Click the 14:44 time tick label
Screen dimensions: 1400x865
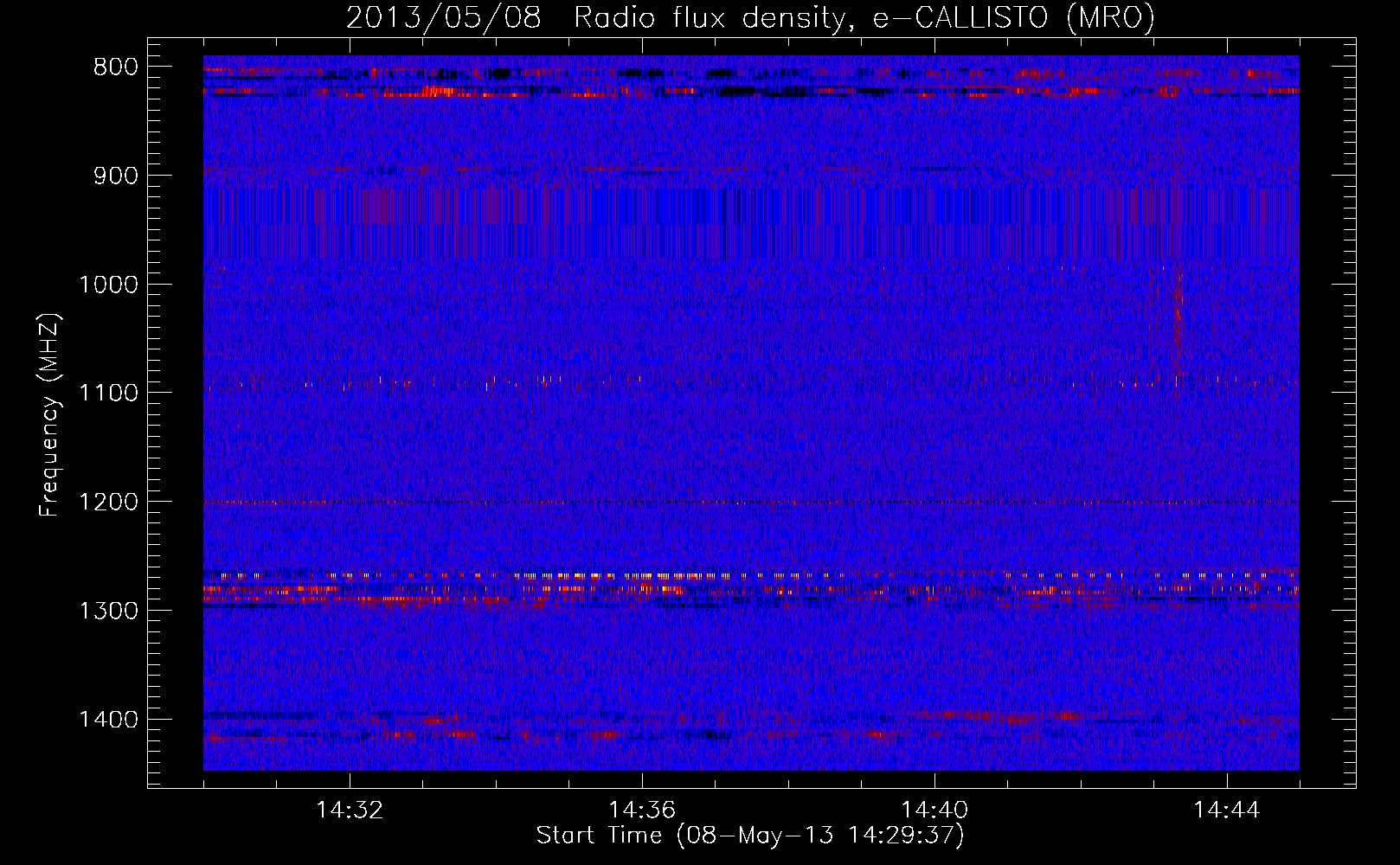pos(1227,811)
